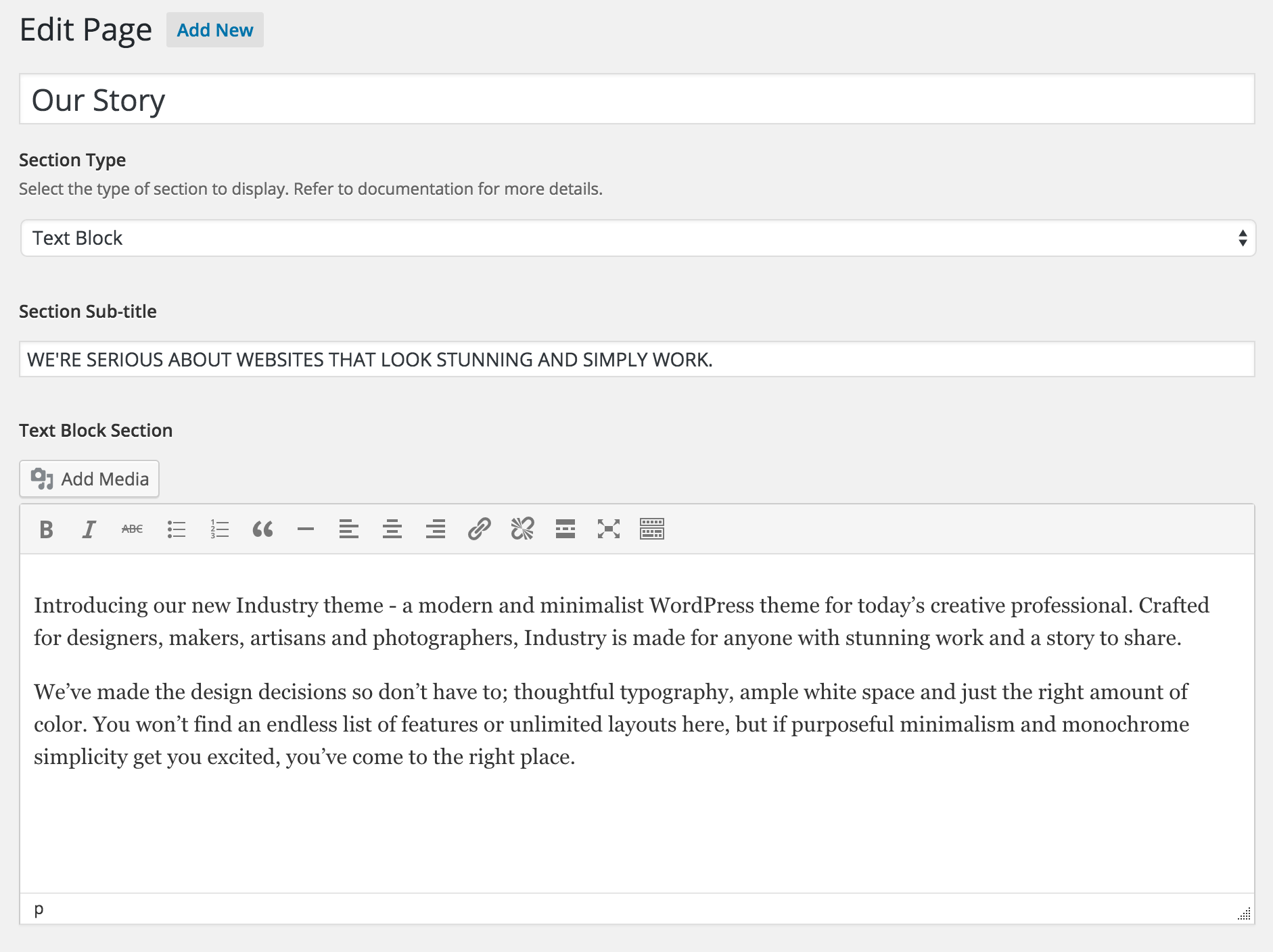1273x952 pixels.
Task: Align text left
Action: pos(349,529)
